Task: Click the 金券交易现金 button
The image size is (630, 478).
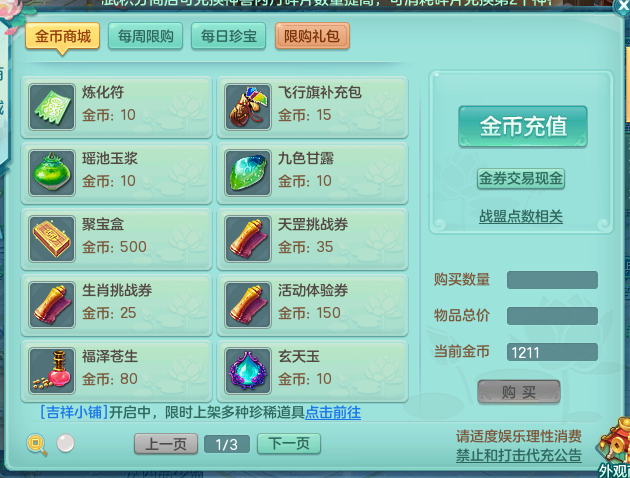Action: click(521, 179)
